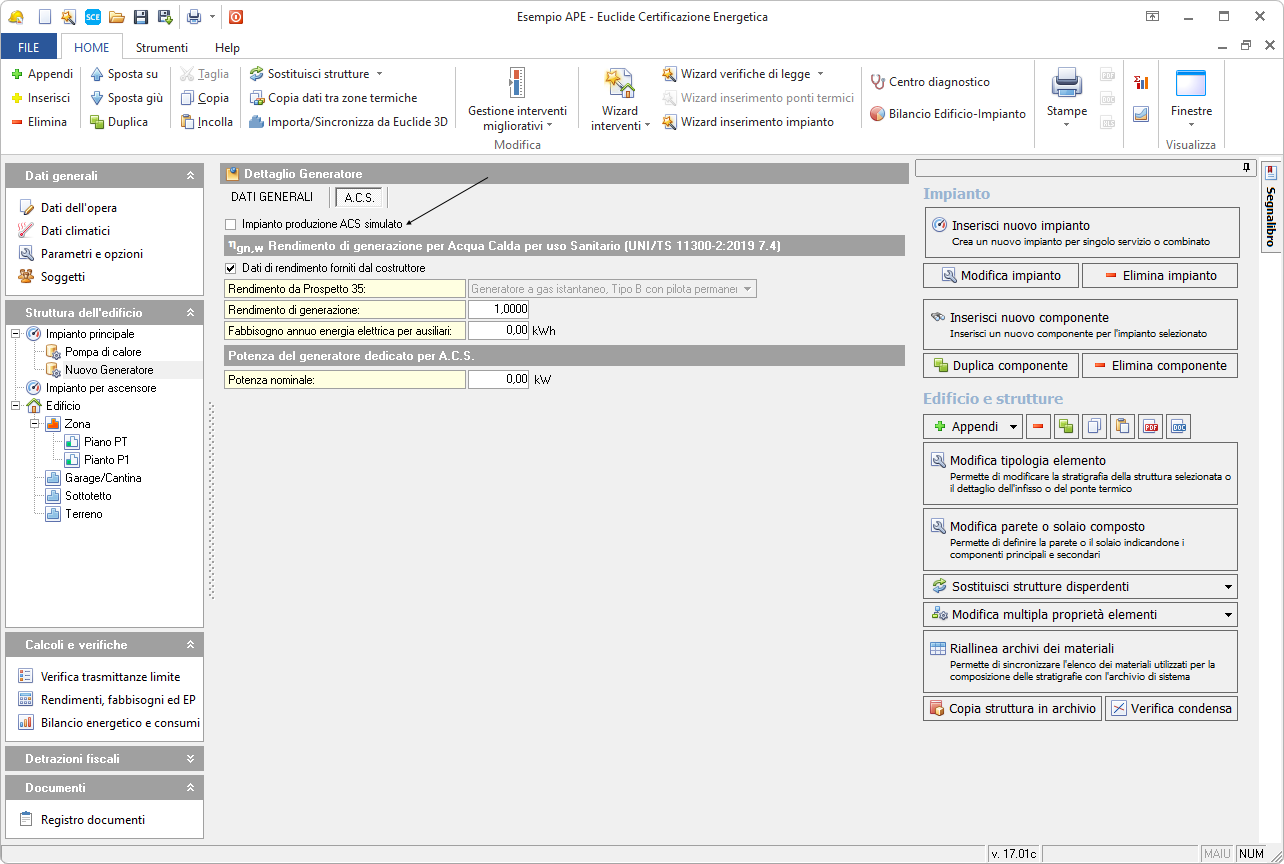Select Pompa di calore in the tree
The height and width of the screenshot is (864, 1284).
(103, 352)
